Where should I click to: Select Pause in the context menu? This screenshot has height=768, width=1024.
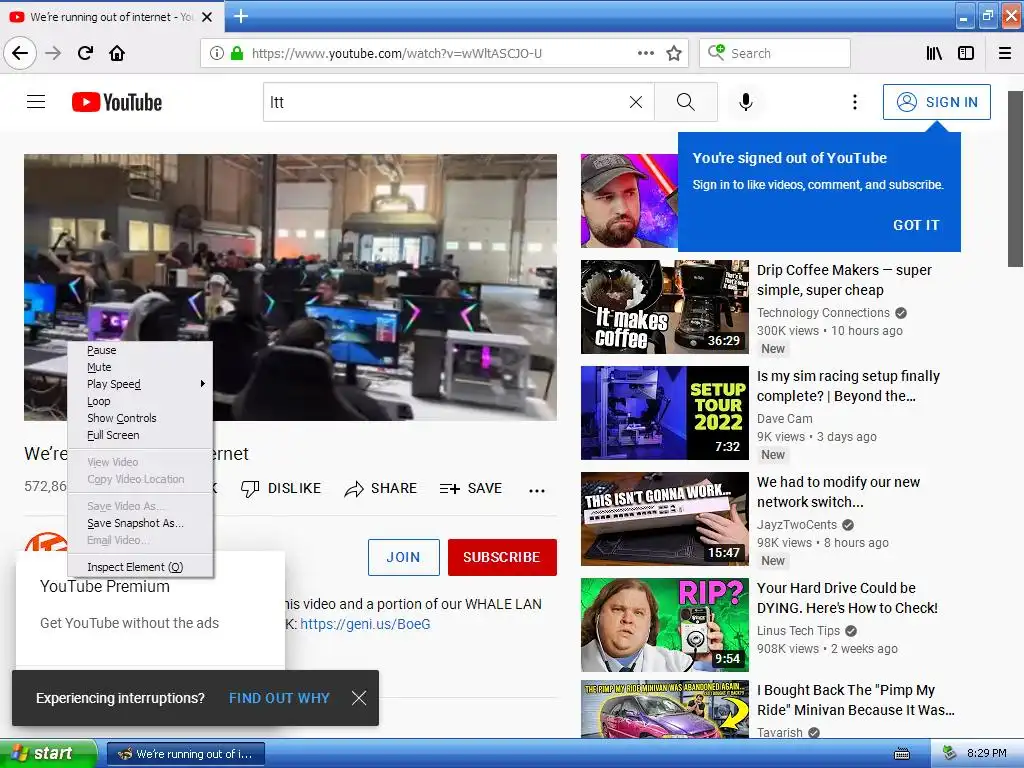coord(140,350)
